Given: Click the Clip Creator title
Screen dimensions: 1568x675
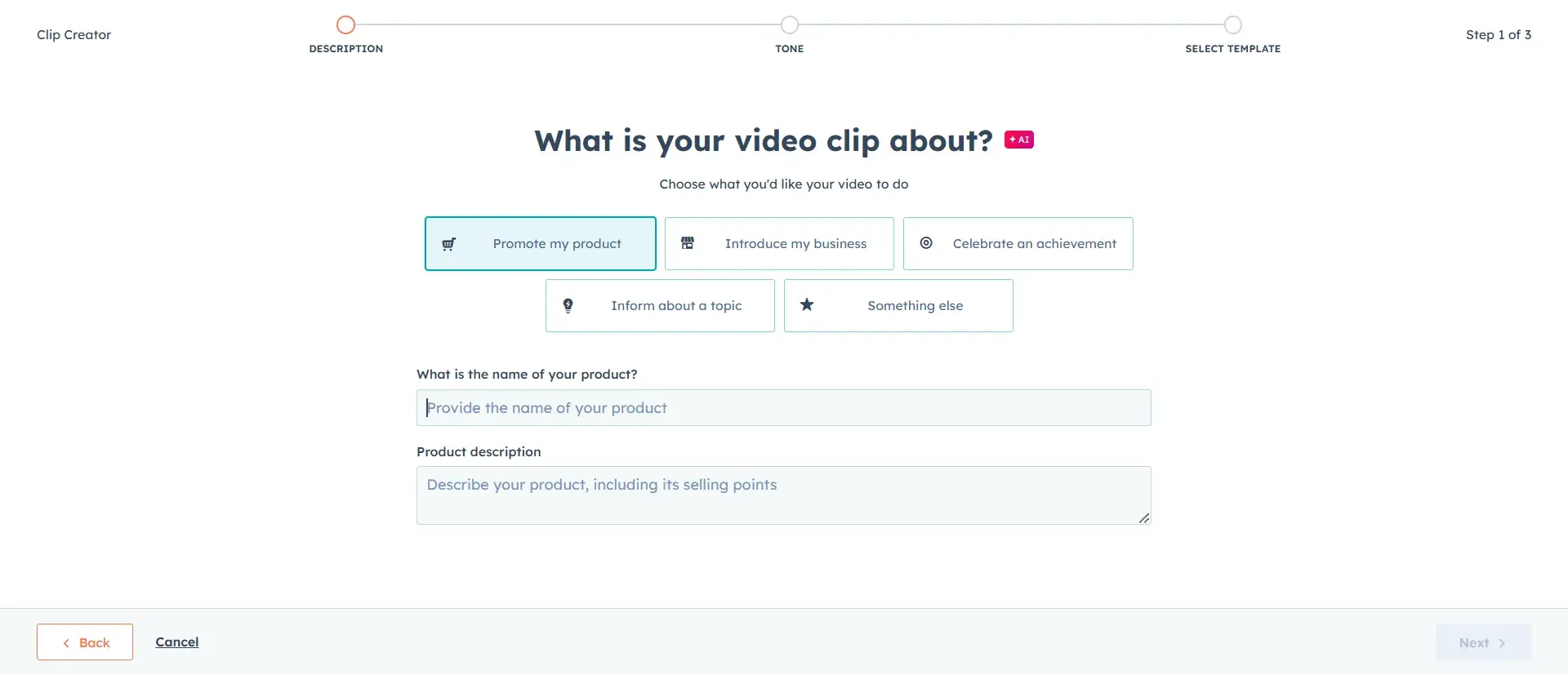Looking at the screenshot, I should 73,35.
